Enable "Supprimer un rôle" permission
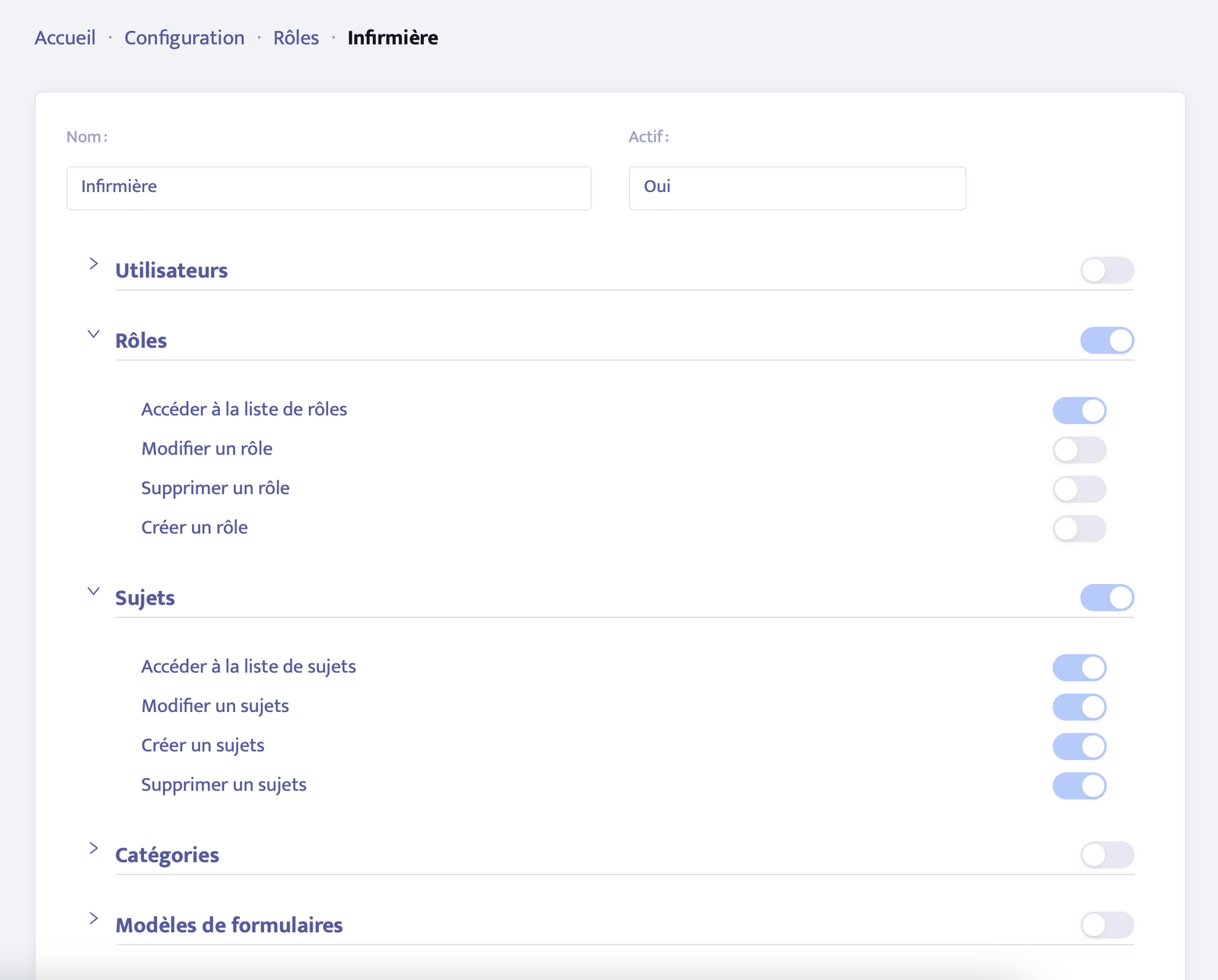Viewport: 1218px width, 980px height. [x=1079, y=489]
